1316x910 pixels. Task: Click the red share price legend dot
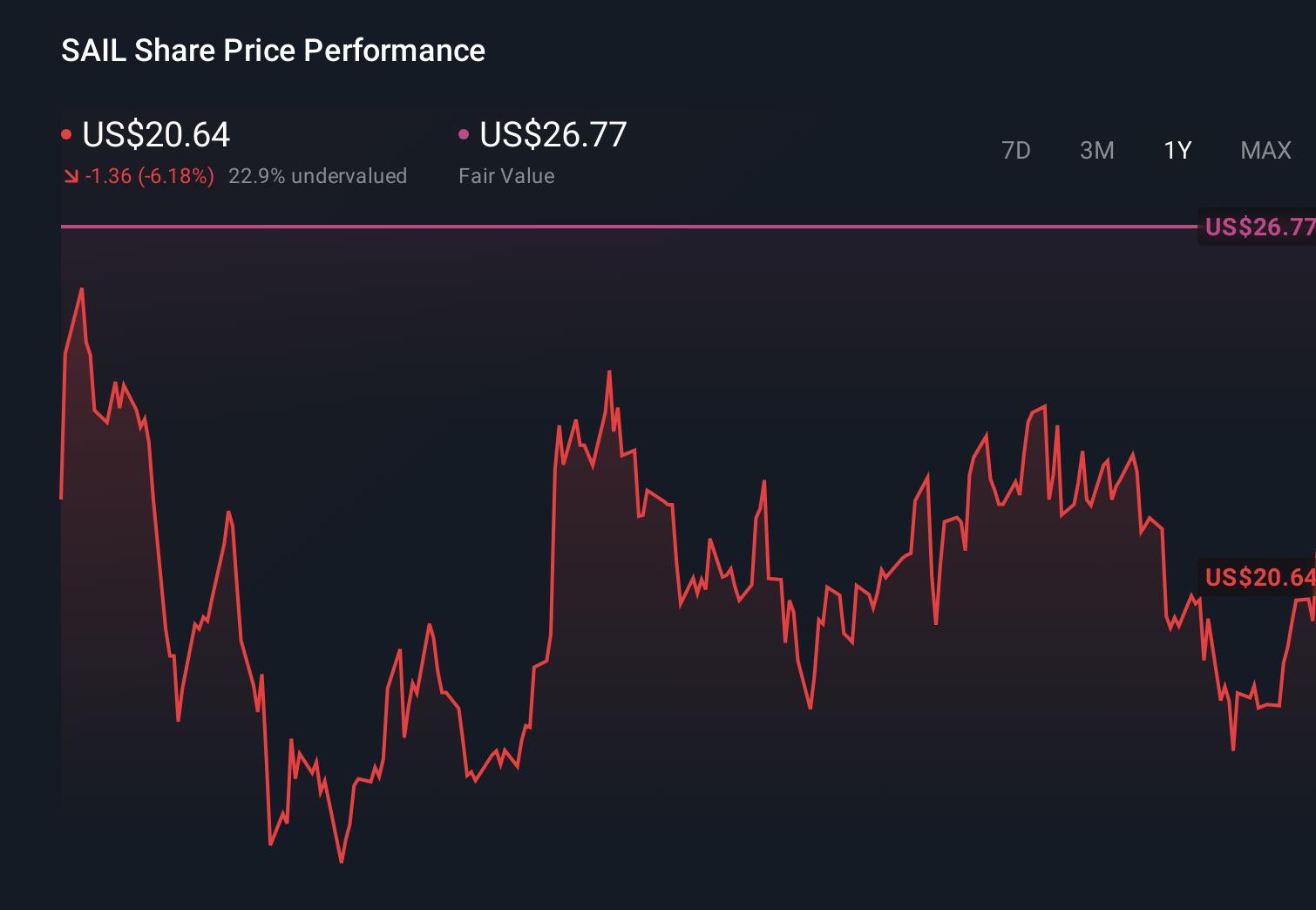66,133
